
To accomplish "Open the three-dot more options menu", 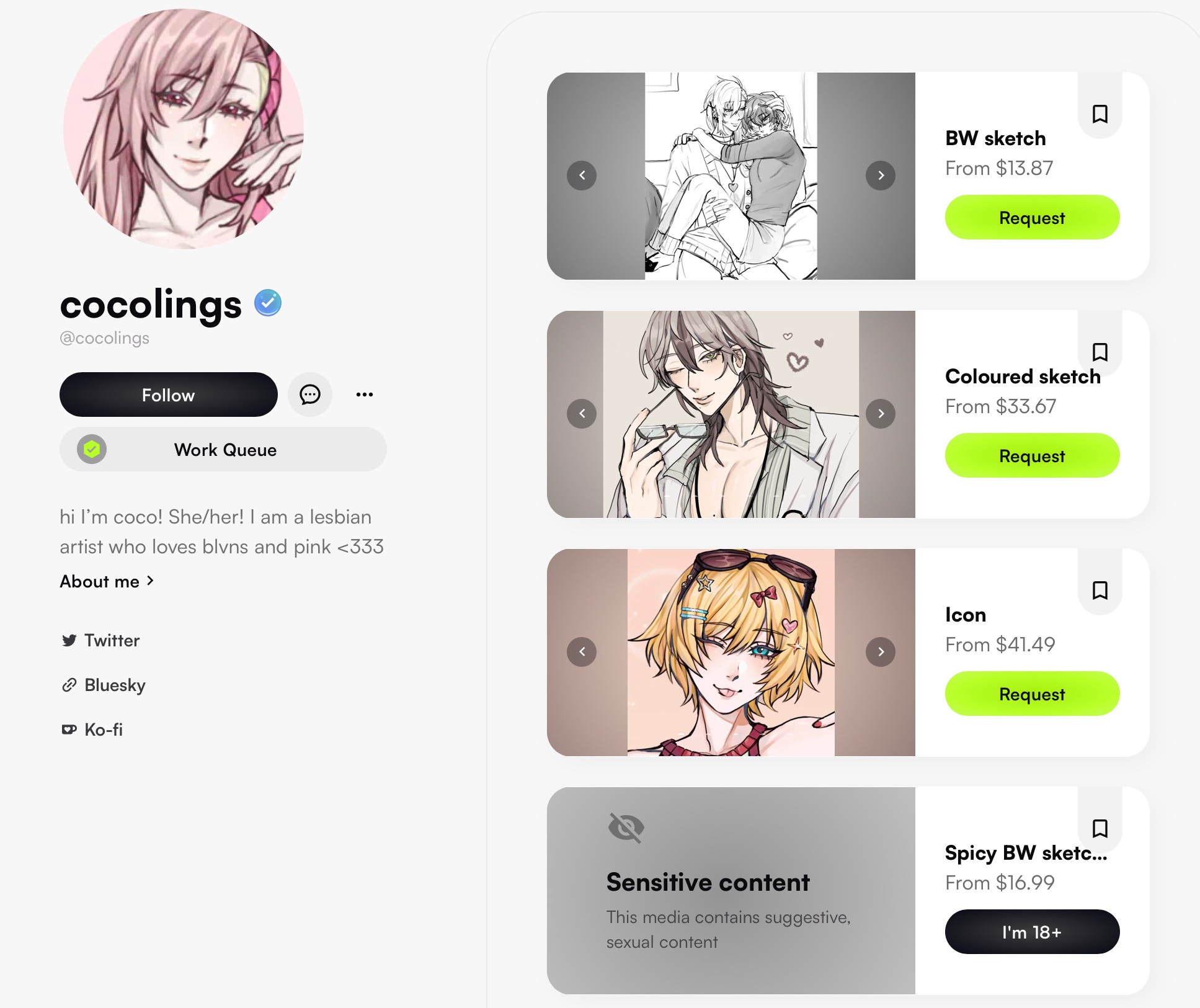I will (365, 395).
